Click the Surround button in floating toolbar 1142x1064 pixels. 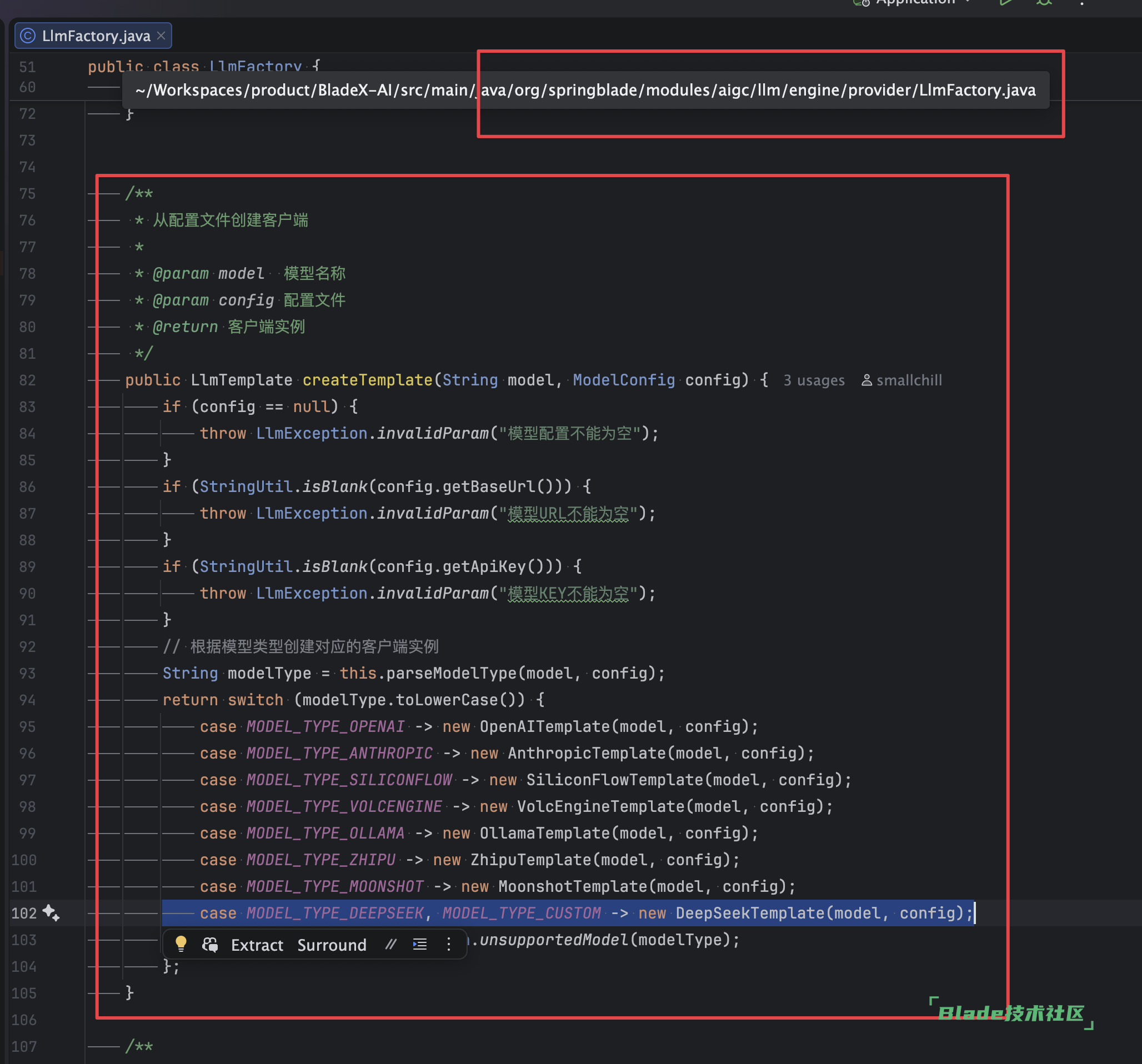332,945
